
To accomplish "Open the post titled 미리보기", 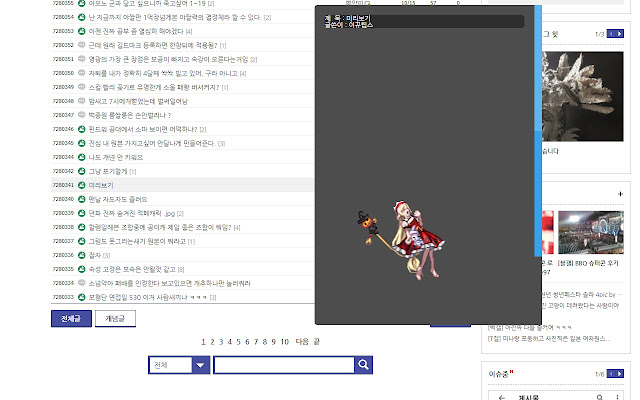I will pos(101,185).
